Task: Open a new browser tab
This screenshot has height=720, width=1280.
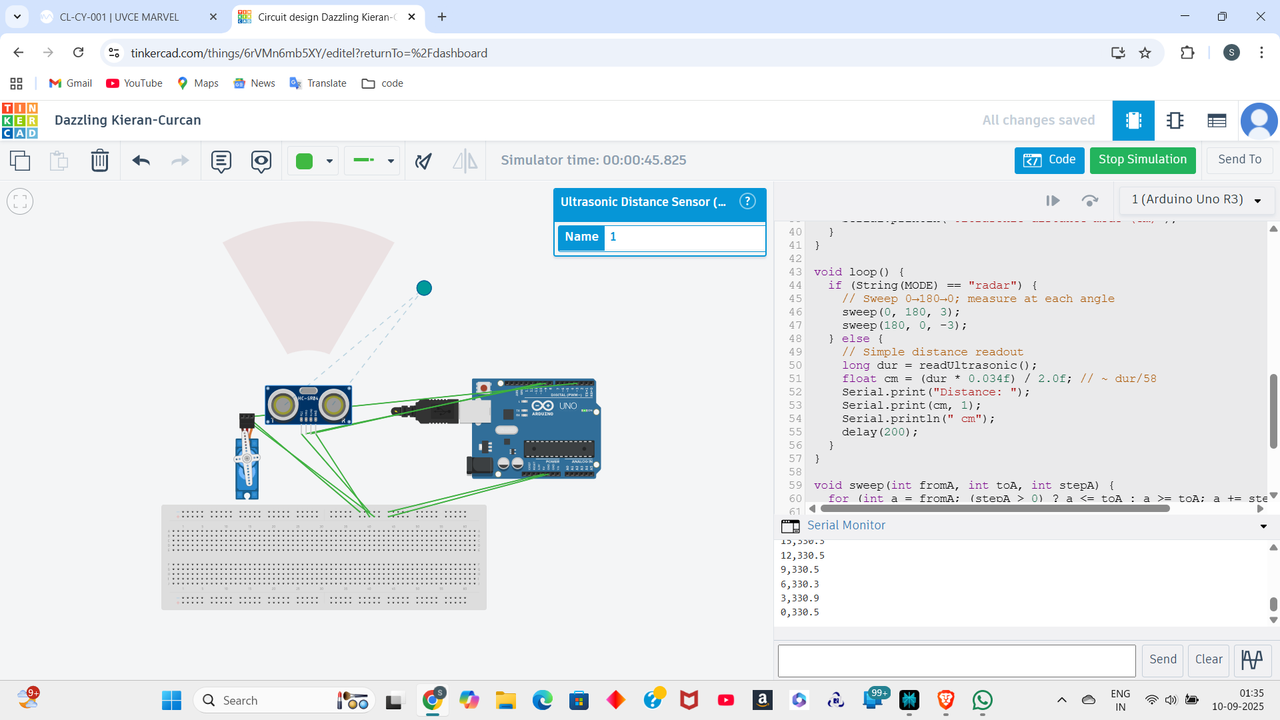Action: coord(442,17)
